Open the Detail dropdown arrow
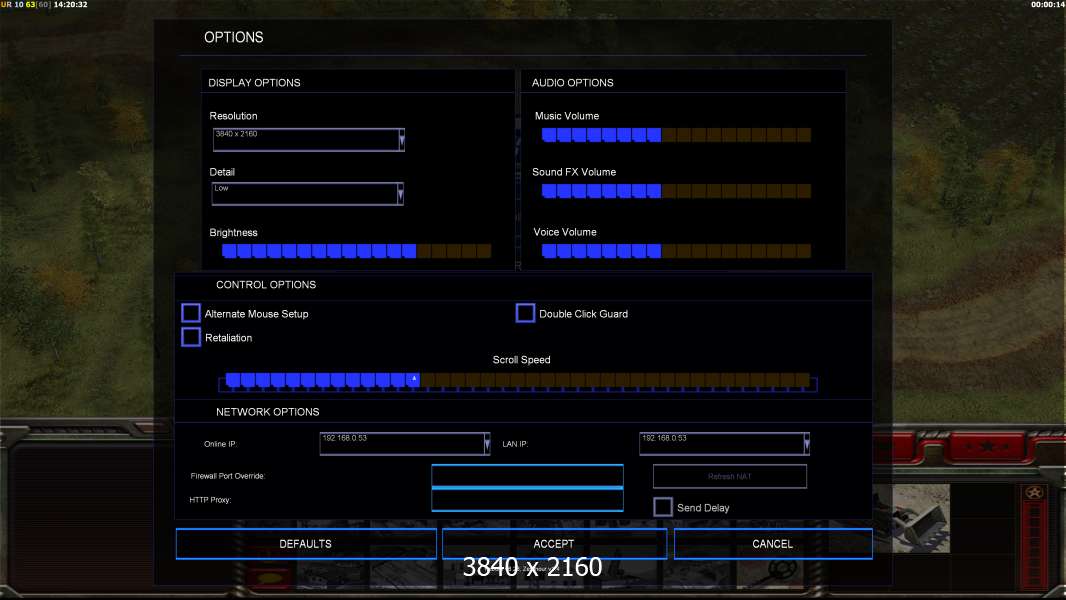The image size is (1066, 600). [400, 194]
